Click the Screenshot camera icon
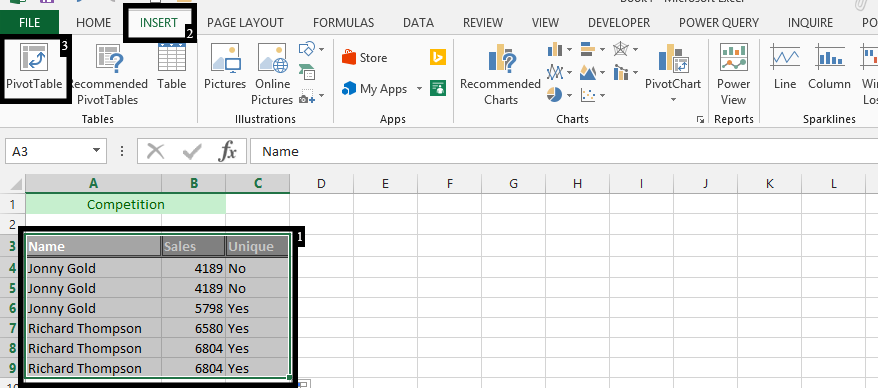The height and width of the screenshot is (388, 878). (x=306, y=96)
